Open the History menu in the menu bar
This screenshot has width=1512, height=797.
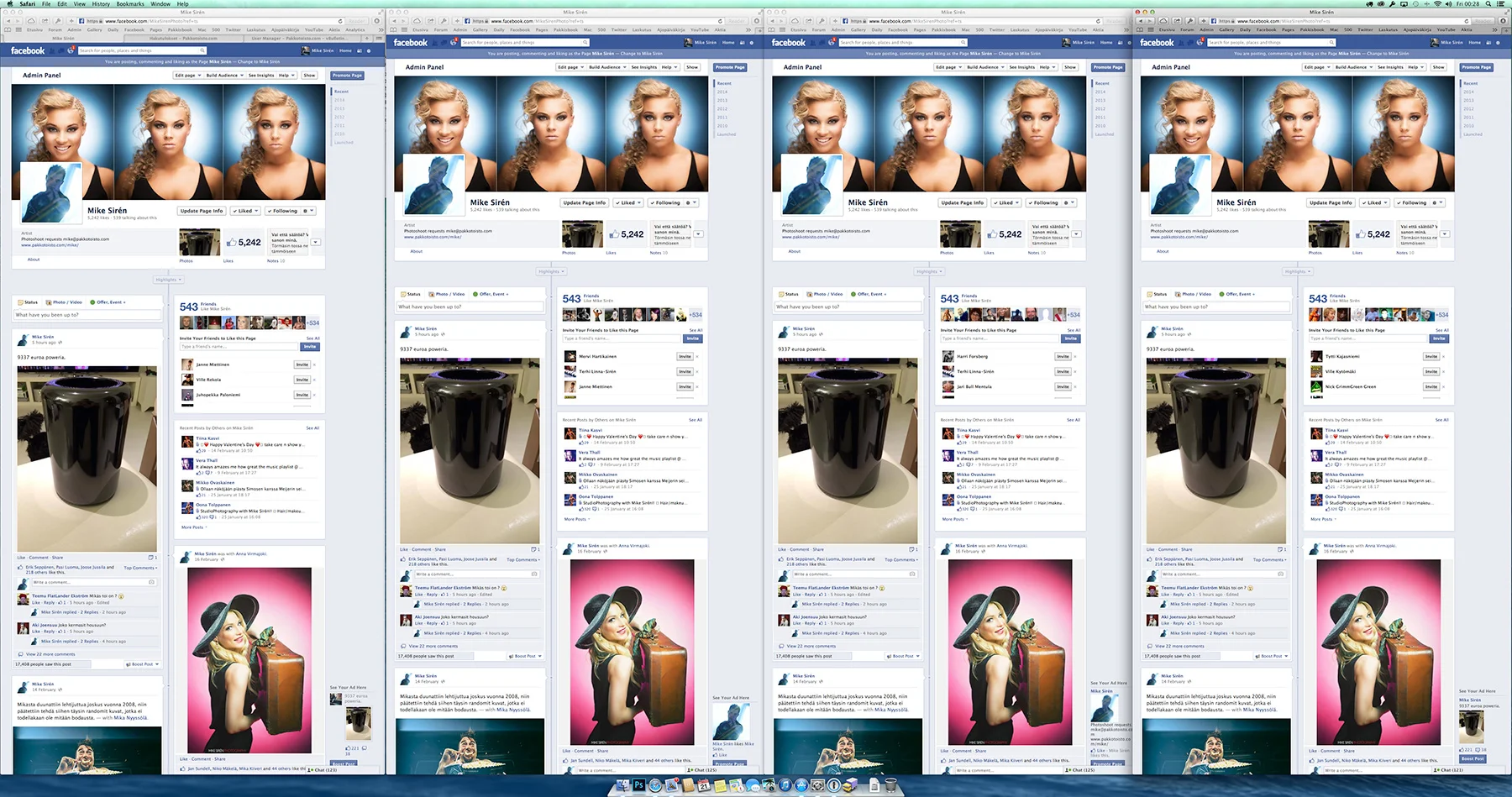coord(101,4)
